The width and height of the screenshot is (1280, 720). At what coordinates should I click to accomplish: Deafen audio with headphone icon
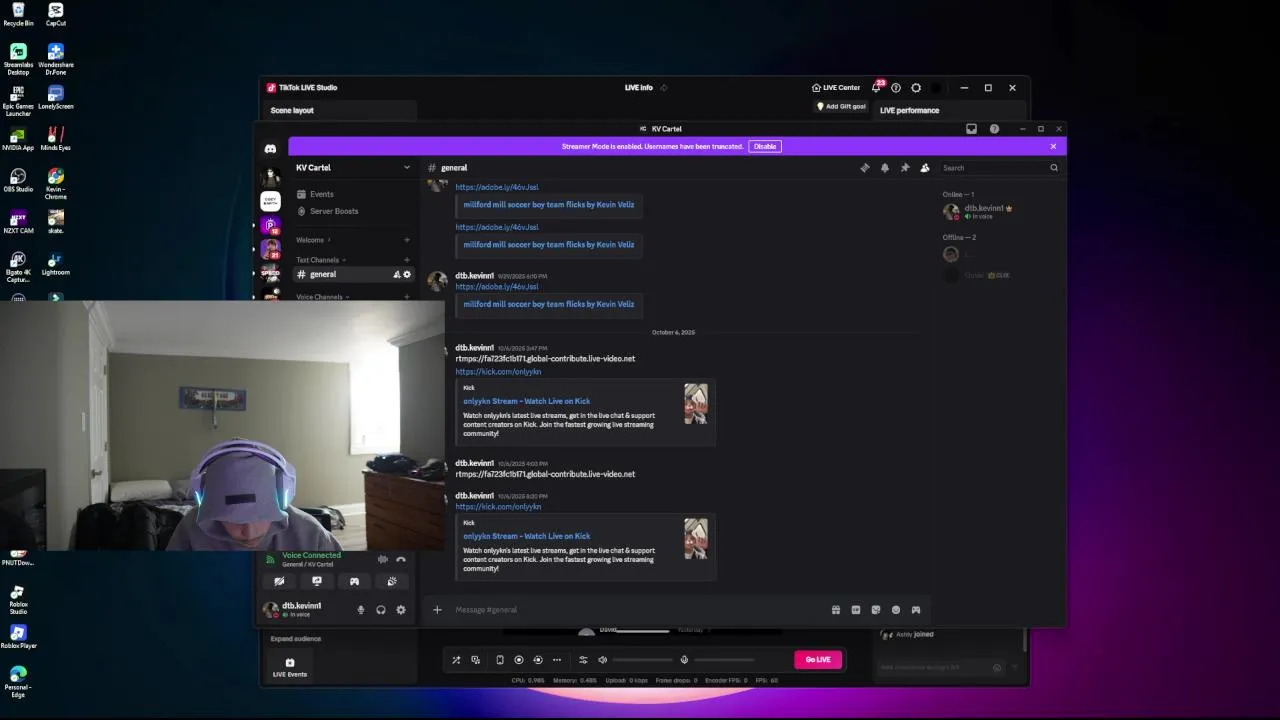point(381,610)
